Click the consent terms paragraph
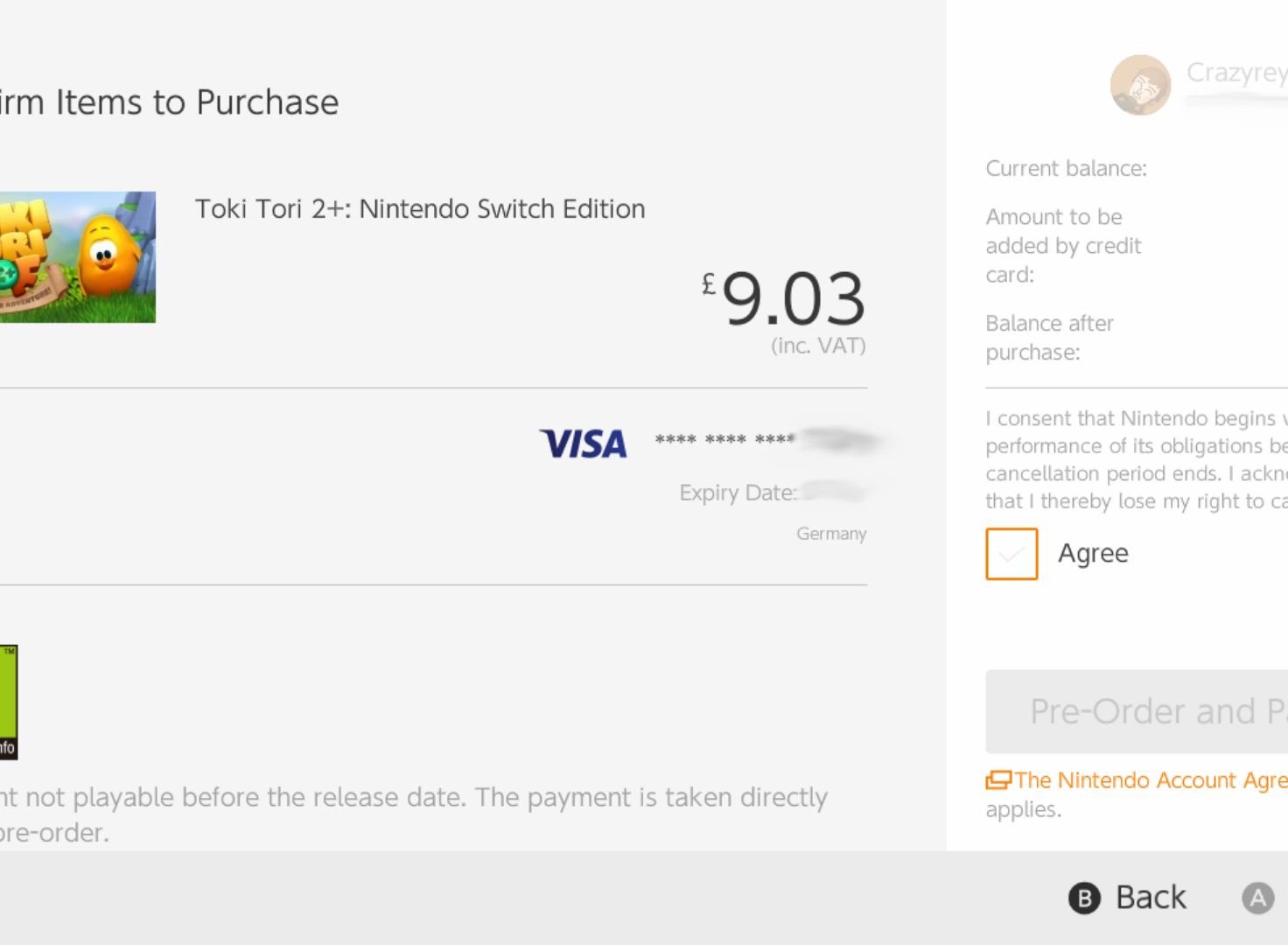Screen dimensions: 1288x945 (x=1137, y=459)
